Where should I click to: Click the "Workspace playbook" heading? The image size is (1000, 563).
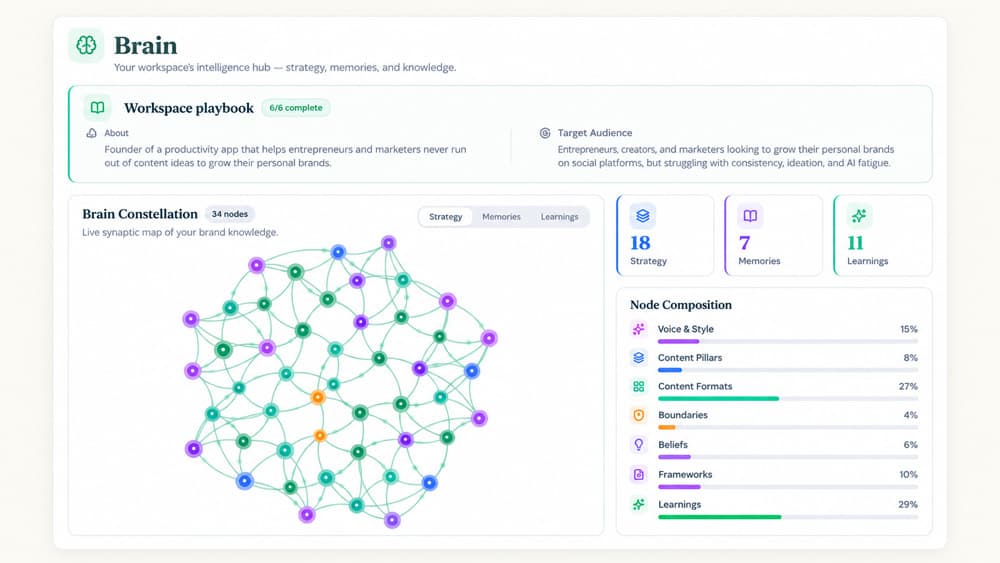(189, 108)
